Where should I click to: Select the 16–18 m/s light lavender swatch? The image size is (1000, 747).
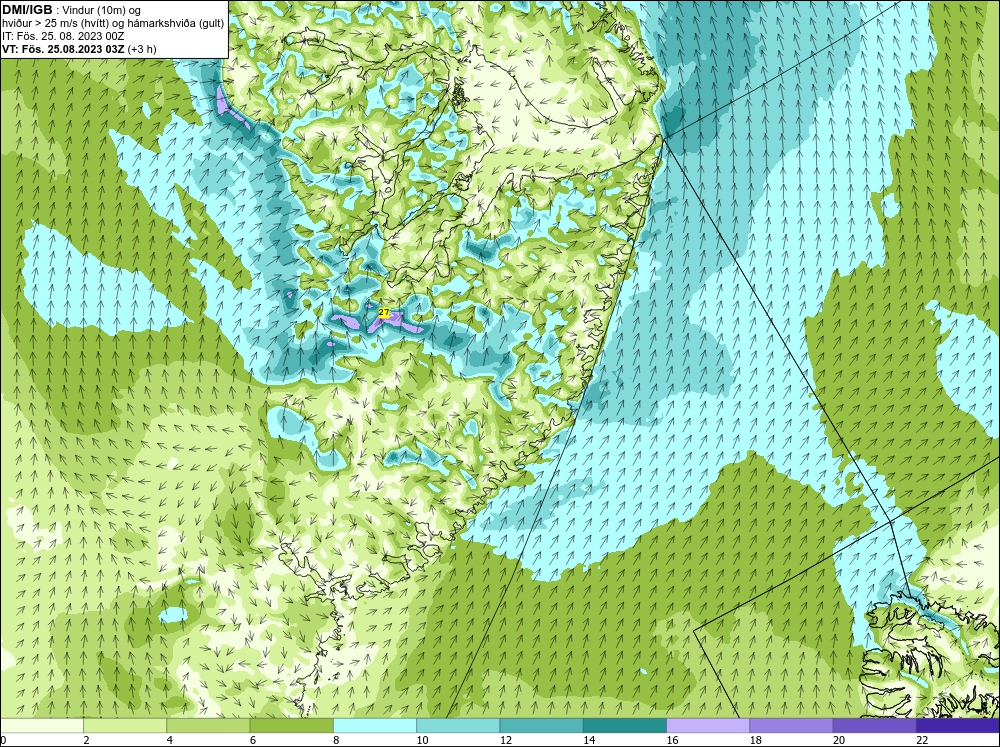[708, 725]
